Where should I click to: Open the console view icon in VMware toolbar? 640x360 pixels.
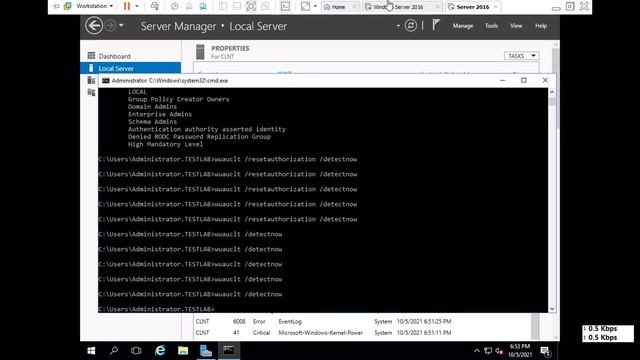click(285, 6)
